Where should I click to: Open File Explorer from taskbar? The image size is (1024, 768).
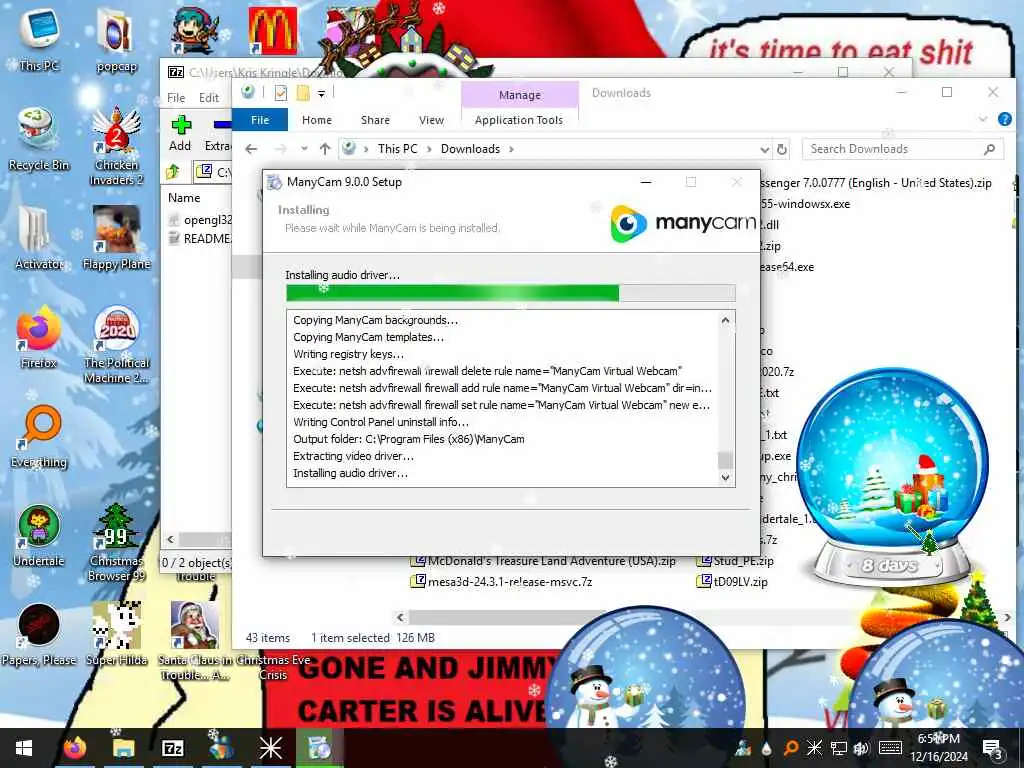123,748
